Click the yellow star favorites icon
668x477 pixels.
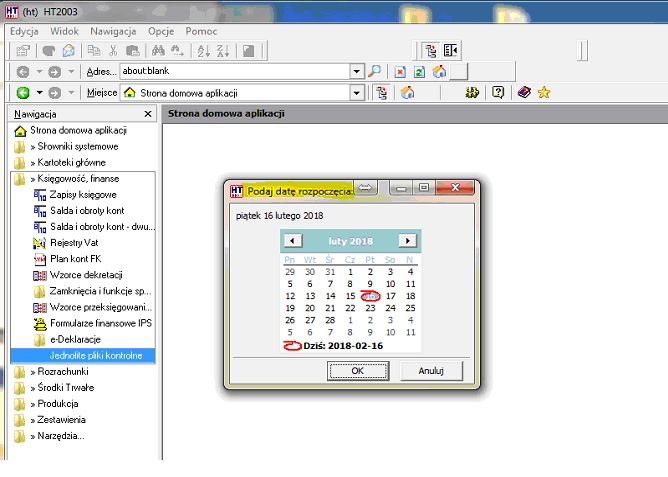click(544, 92)
